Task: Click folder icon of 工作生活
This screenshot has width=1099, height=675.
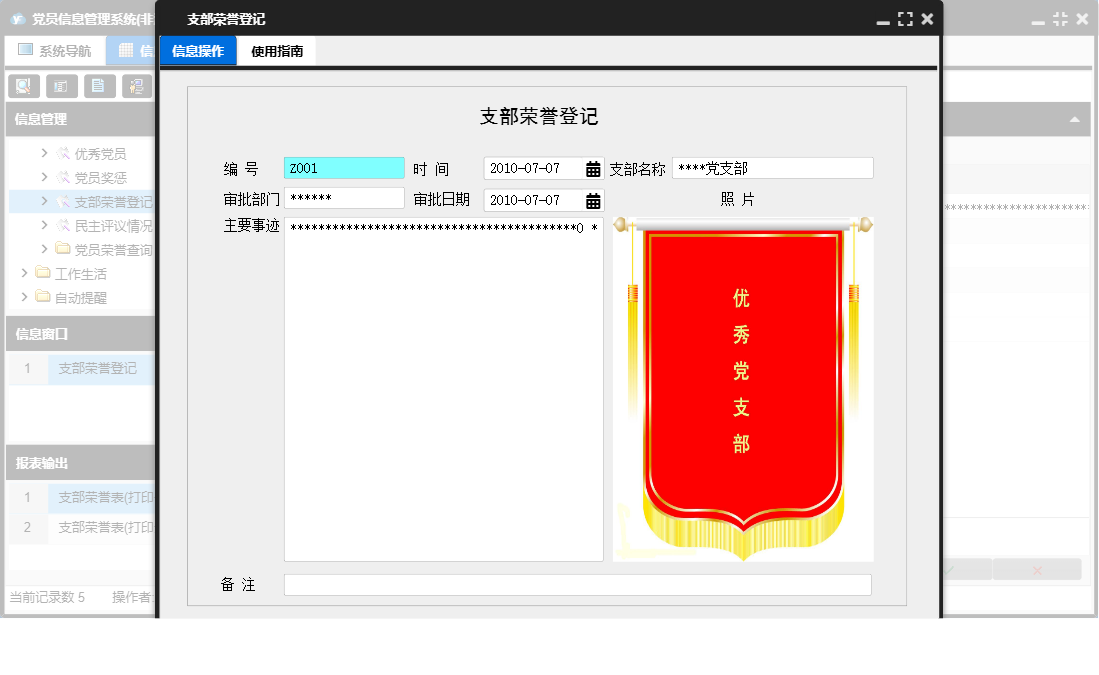Action: pyautogui.click(x=43, y=273)
